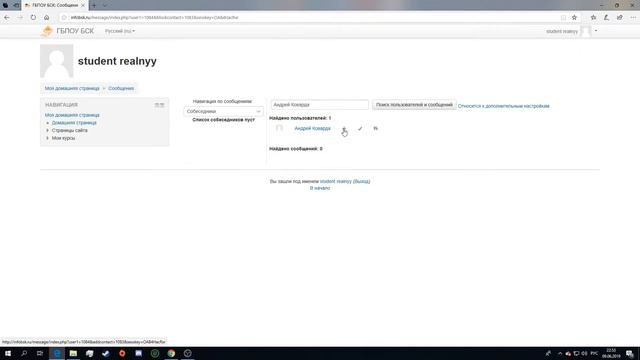Click the student realnyy link in the footer

coord(336,181)
